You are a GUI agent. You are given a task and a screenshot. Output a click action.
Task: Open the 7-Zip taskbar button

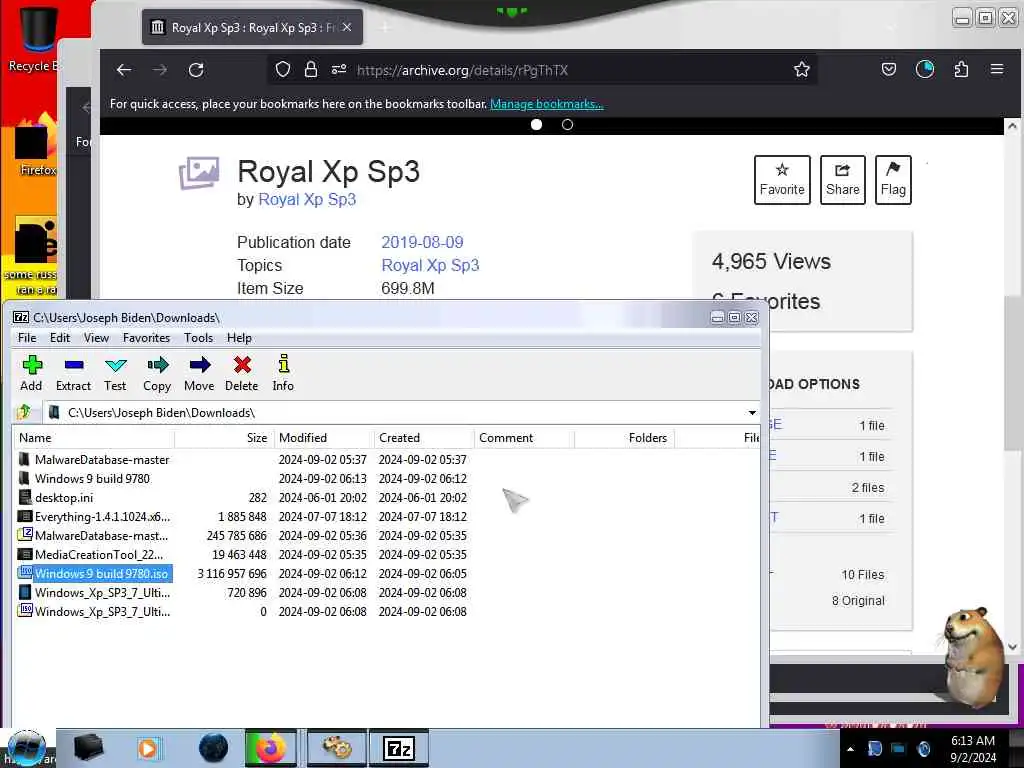click(x=399, y=748)
